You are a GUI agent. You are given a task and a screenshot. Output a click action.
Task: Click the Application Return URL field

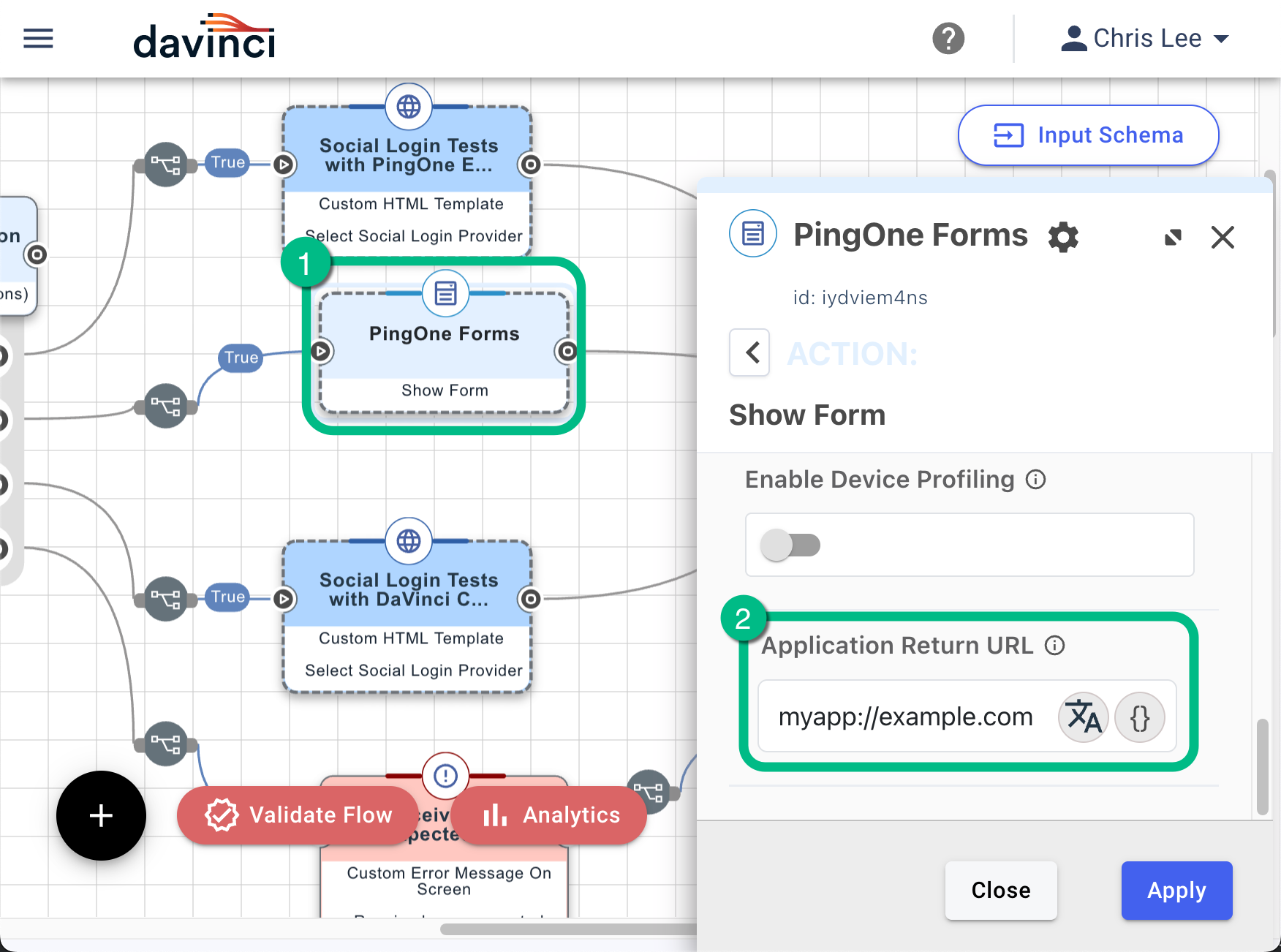[x=905, y=717]
